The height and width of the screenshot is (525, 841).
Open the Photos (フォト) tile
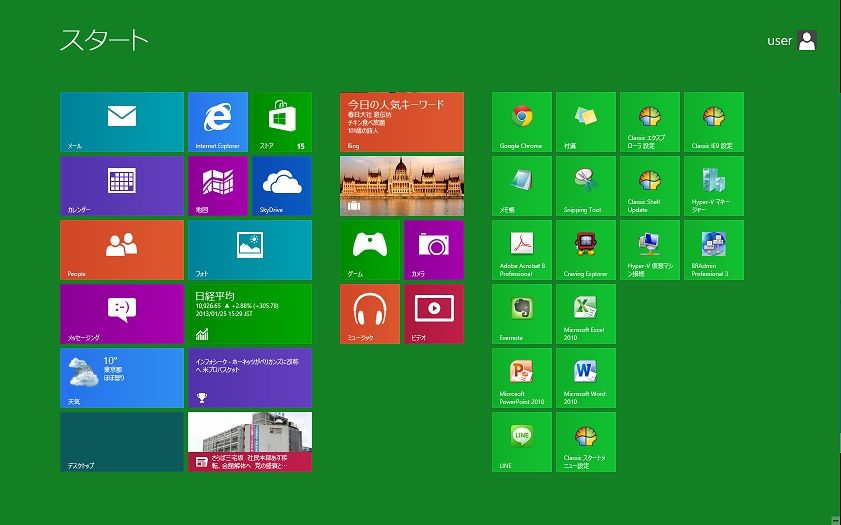(250, 250)
